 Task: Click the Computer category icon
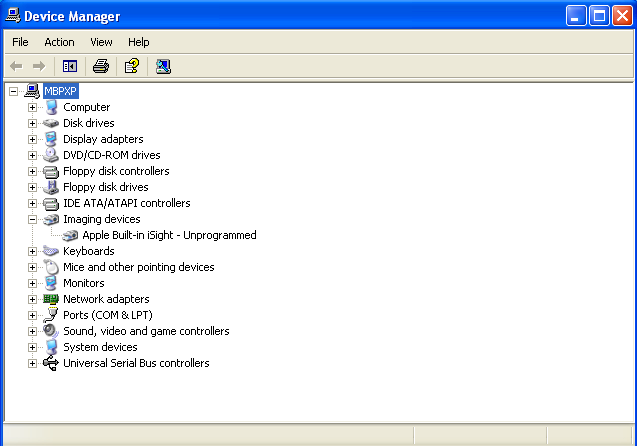pyautogui.click(x=51, y=107)
